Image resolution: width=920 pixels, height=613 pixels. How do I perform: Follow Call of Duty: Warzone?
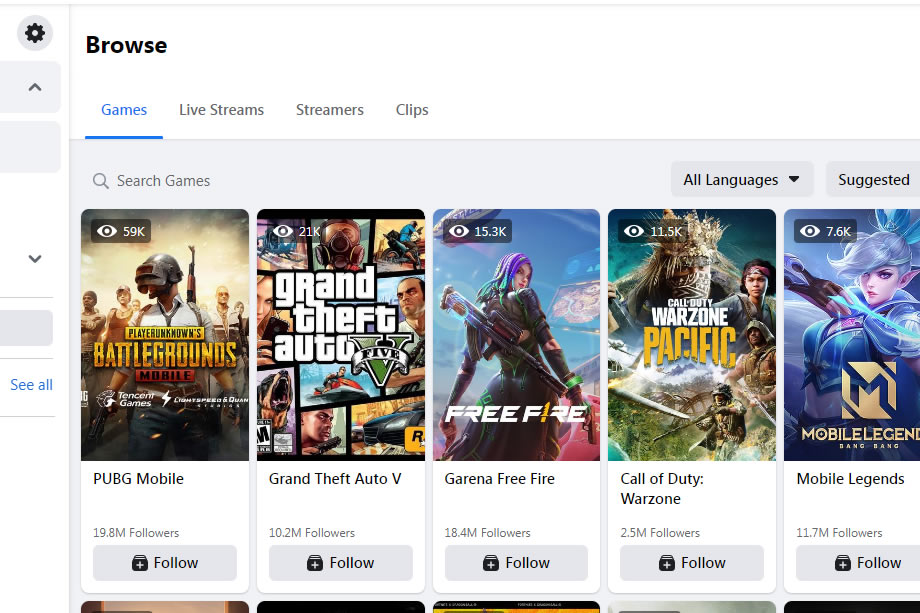[x=691, y=562]
